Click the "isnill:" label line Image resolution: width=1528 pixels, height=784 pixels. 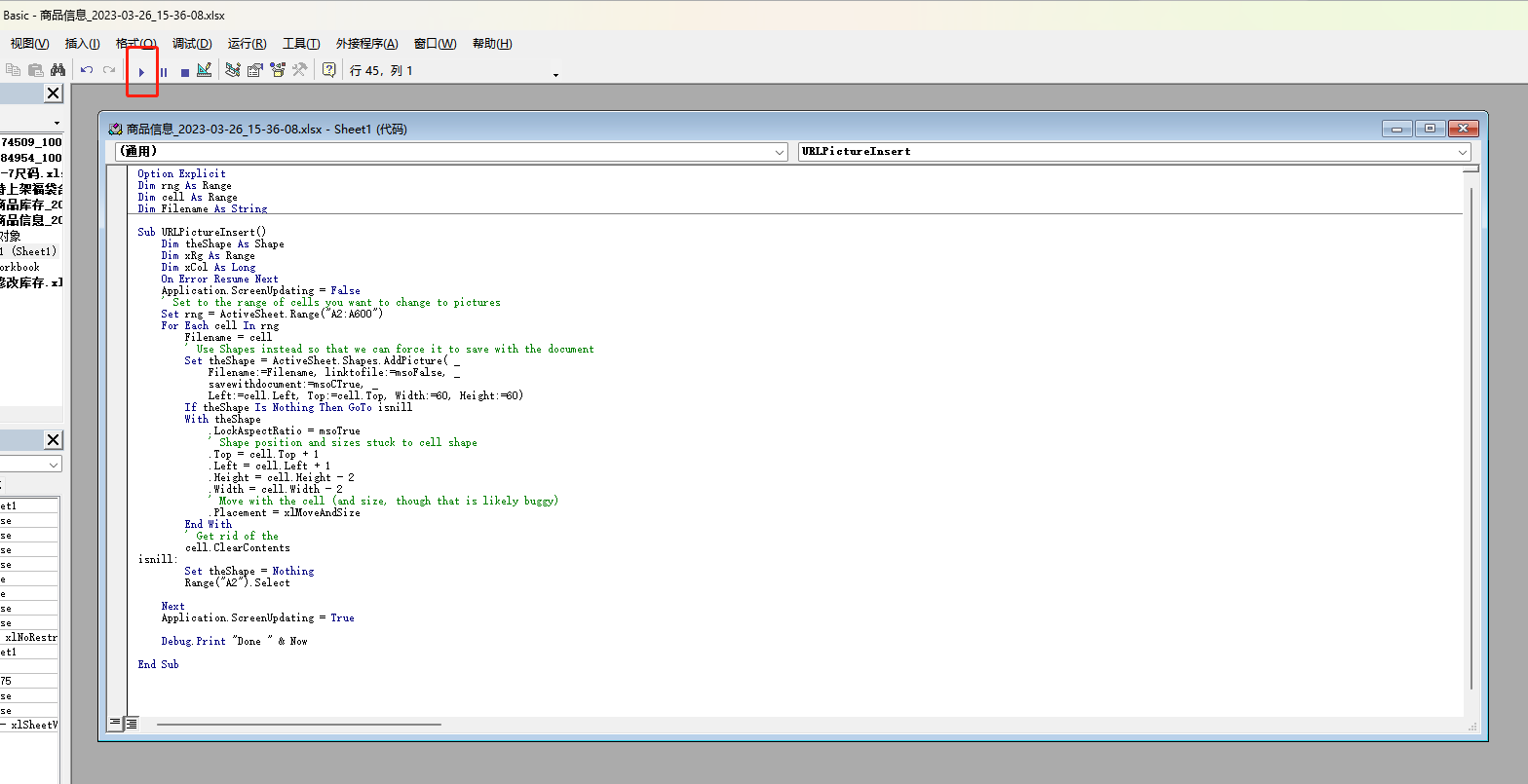point(158,559)
